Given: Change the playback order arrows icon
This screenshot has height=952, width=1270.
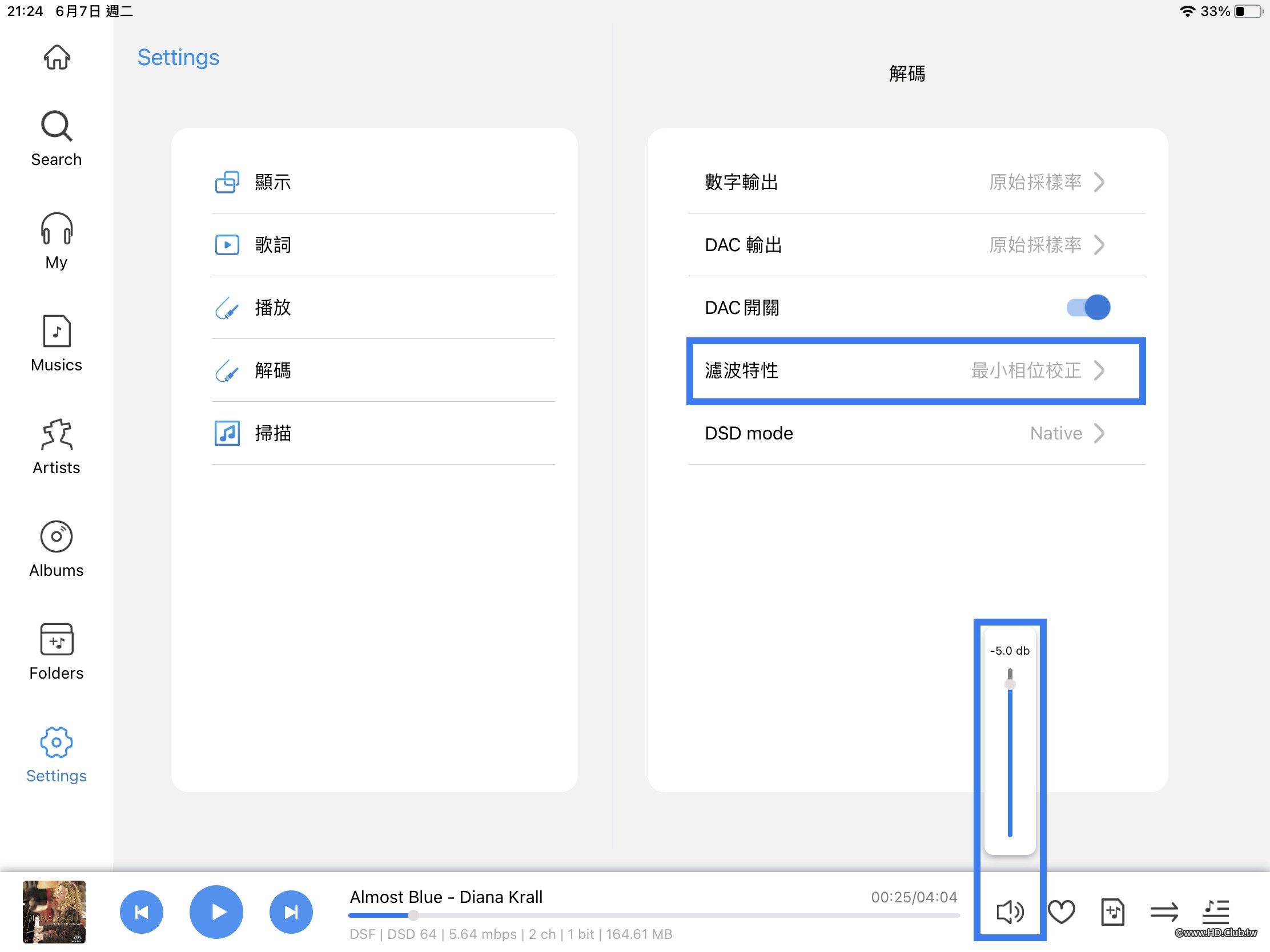Looking at the screenshot, I should pos(1164,911).
